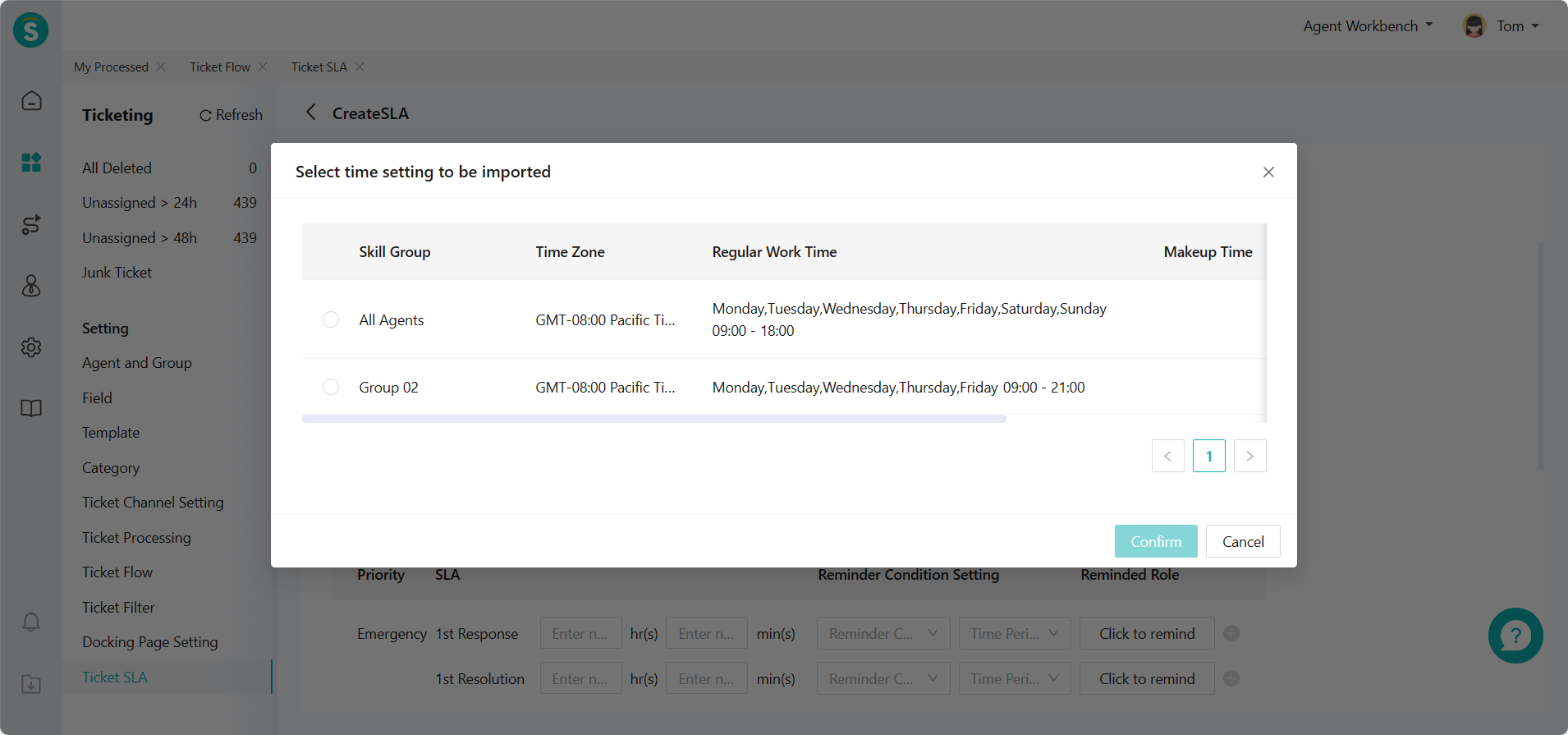The image size is (1568, 735).
Task: Open Time Period dropdown for 1st Resolution
Action: point(1015,678)
